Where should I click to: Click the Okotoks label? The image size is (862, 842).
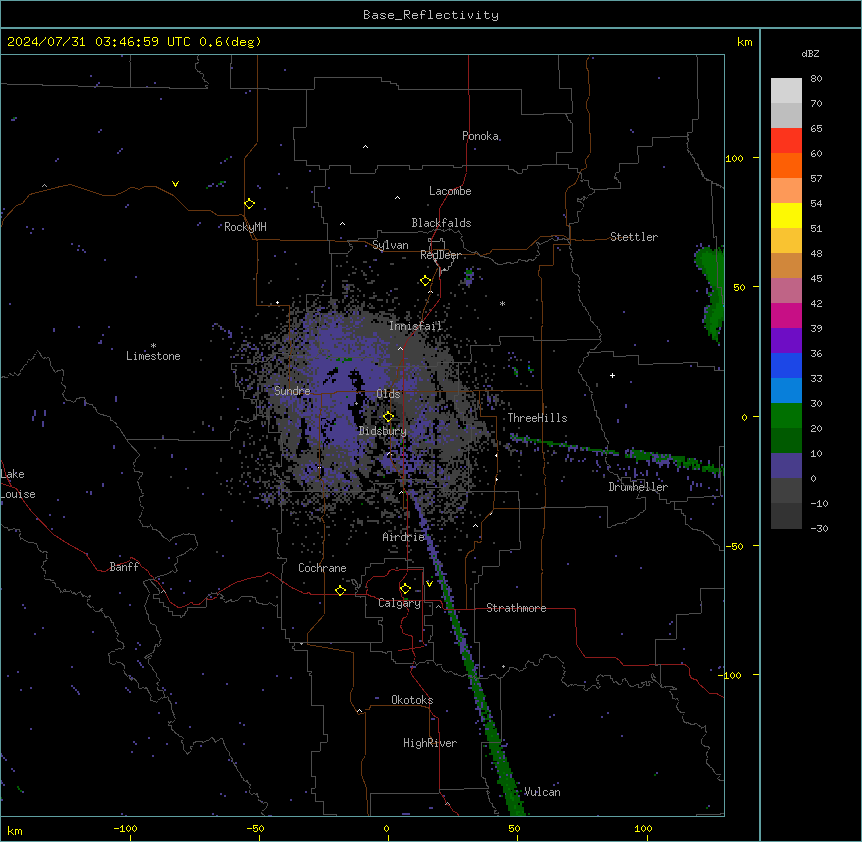tap(412, 700)
